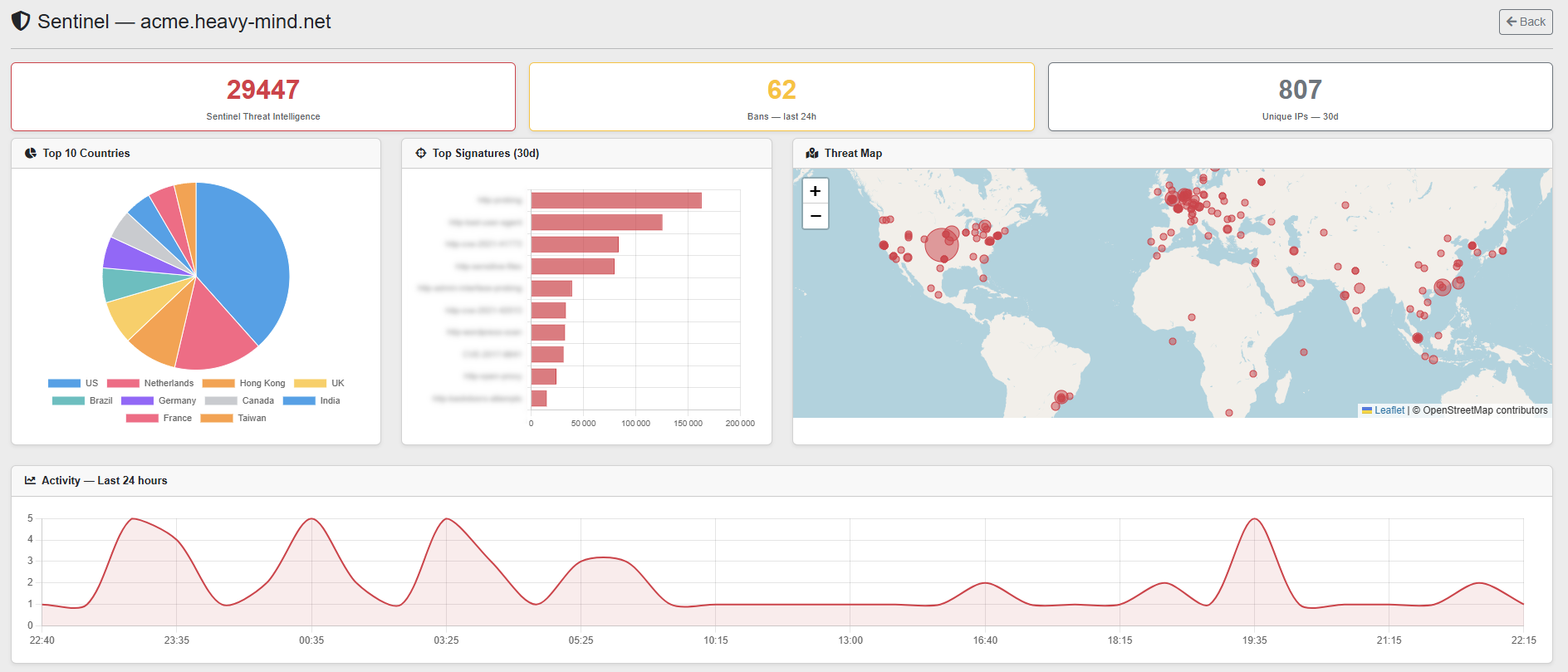The height and width of the screenshot is (672, 1568).
Task: Click the 150 000 bar chart axis label
Action: coord(688,424)
